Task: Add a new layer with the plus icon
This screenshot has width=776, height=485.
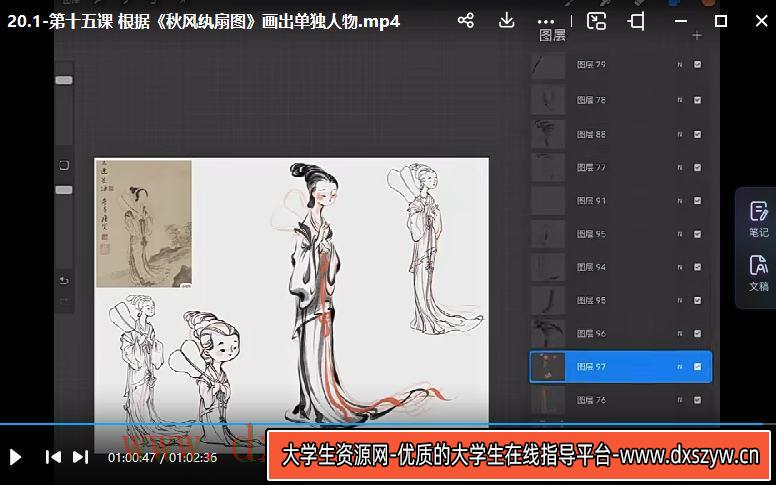Action: pos(697,36)
